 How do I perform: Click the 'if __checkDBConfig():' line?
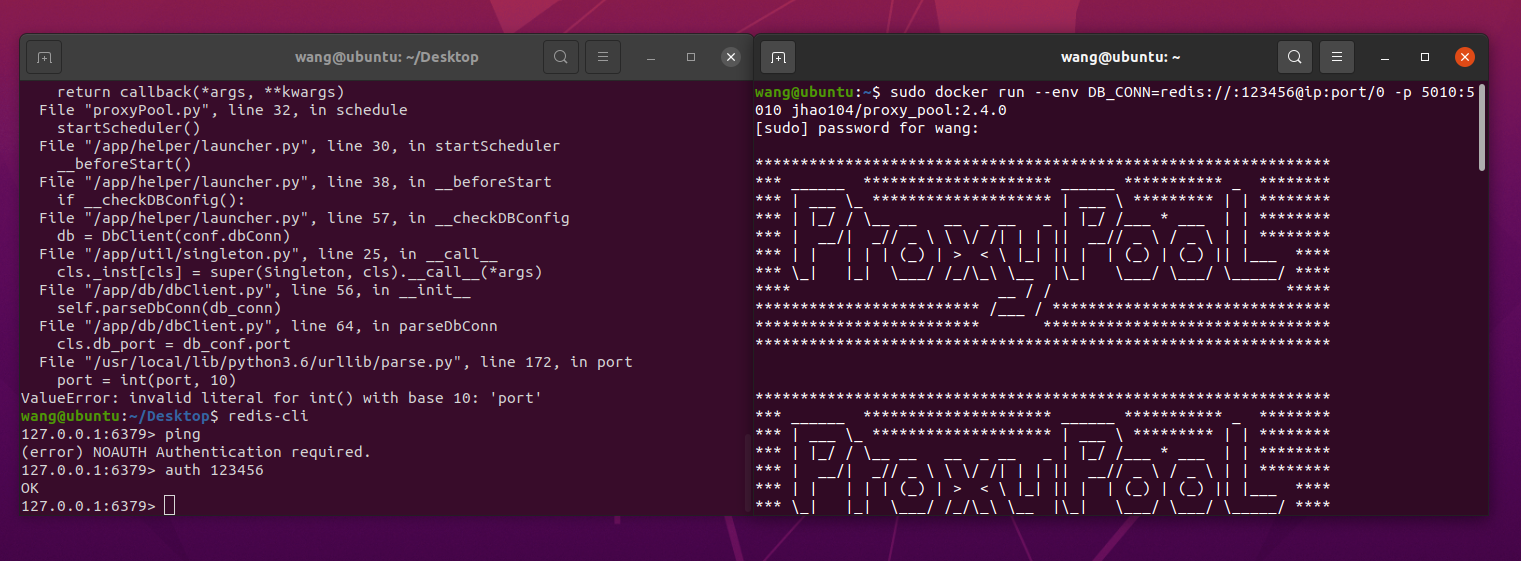click(151, 200)
